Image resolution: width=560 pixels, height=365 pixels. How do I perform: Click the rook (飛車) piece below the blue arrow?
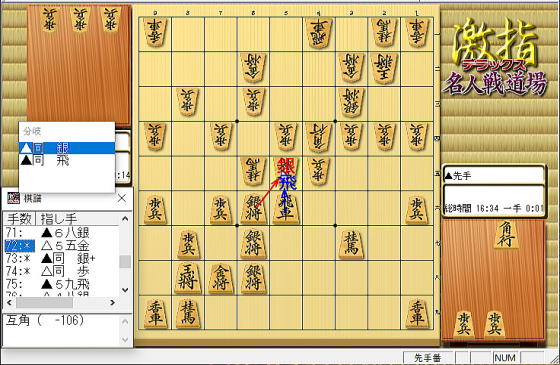point(286,209)
